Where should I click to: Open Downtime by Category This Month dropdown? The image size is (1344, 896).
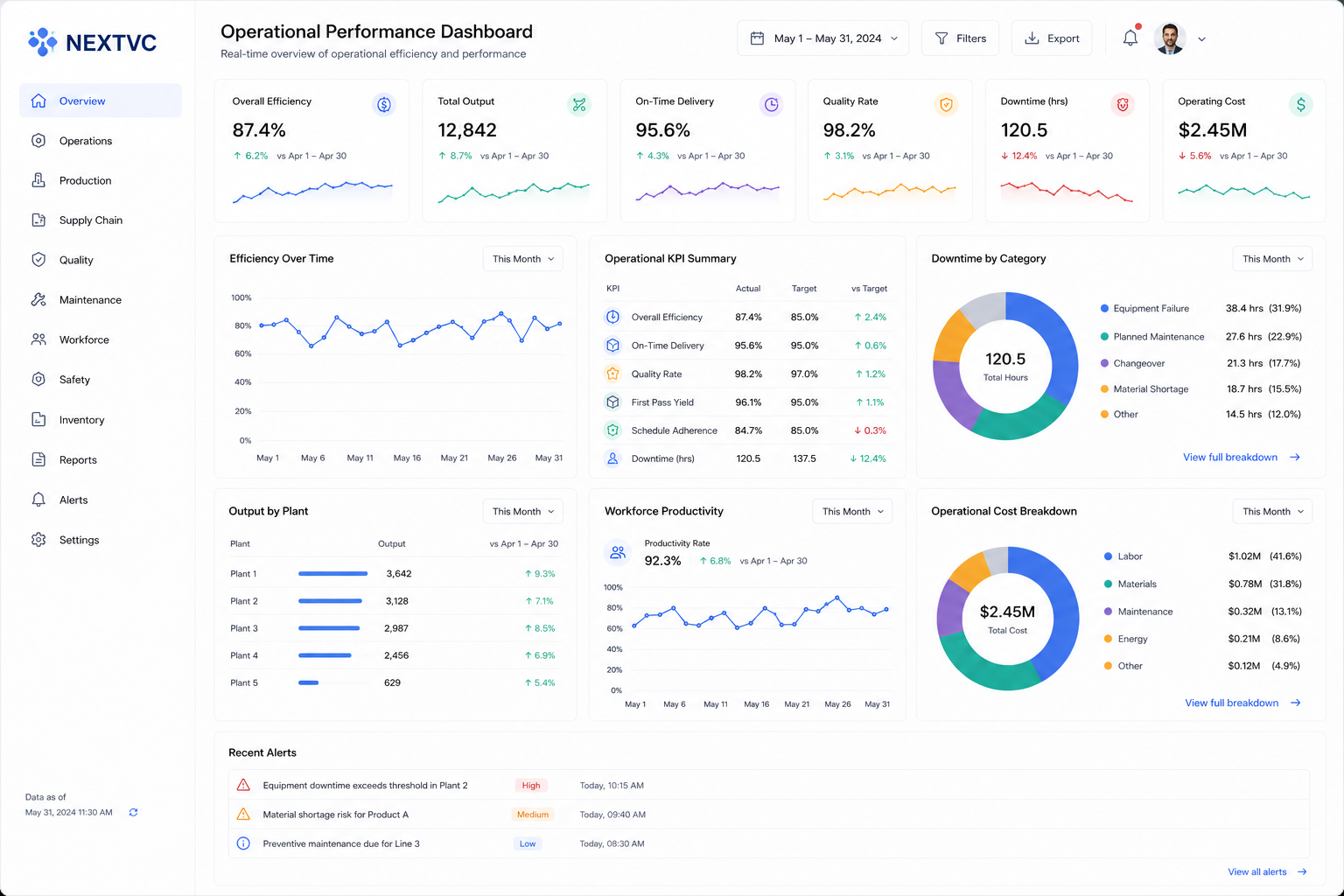click(x=1273, y=259)
